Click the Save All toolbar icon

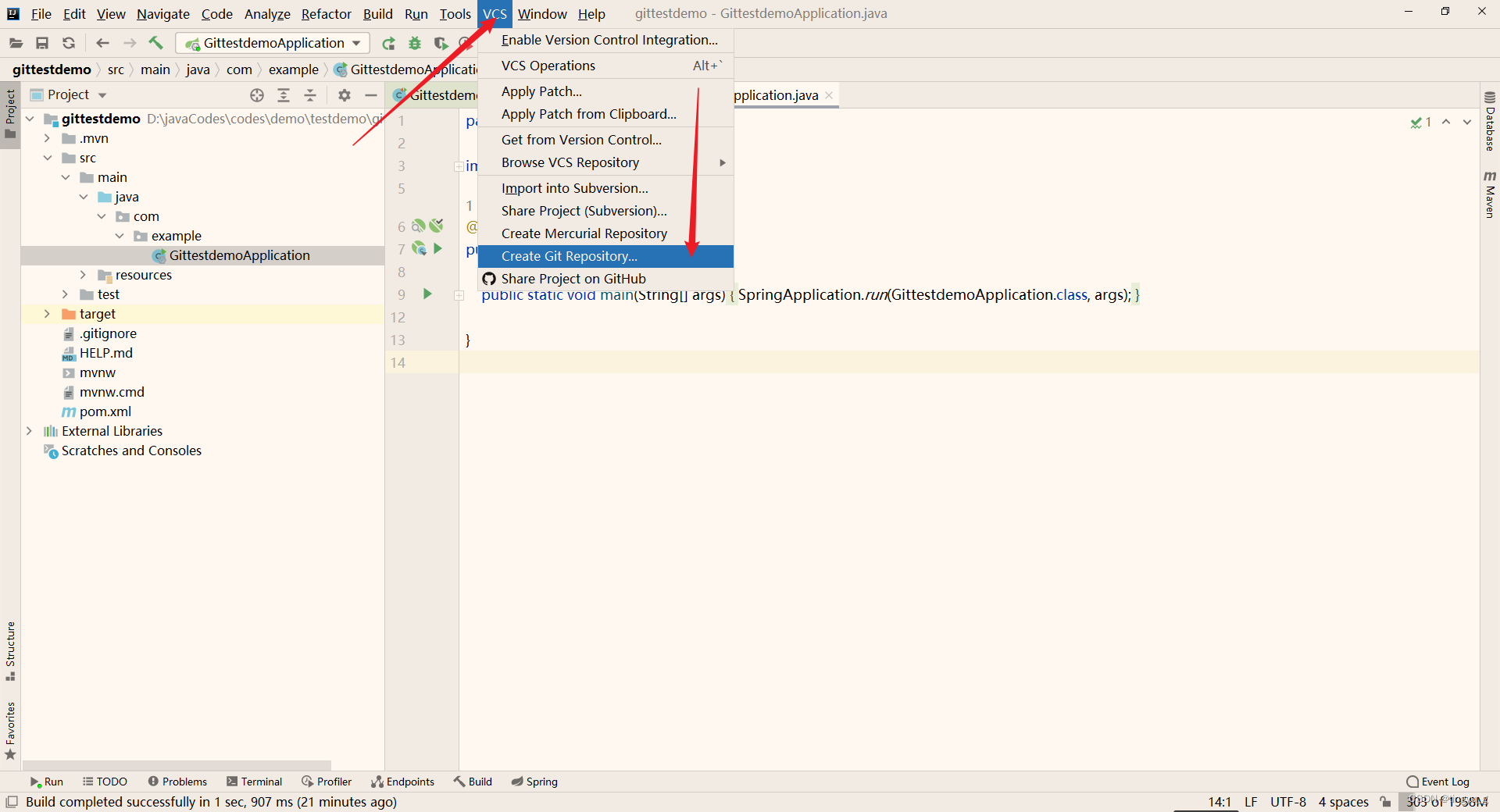(x=42, y=43)
